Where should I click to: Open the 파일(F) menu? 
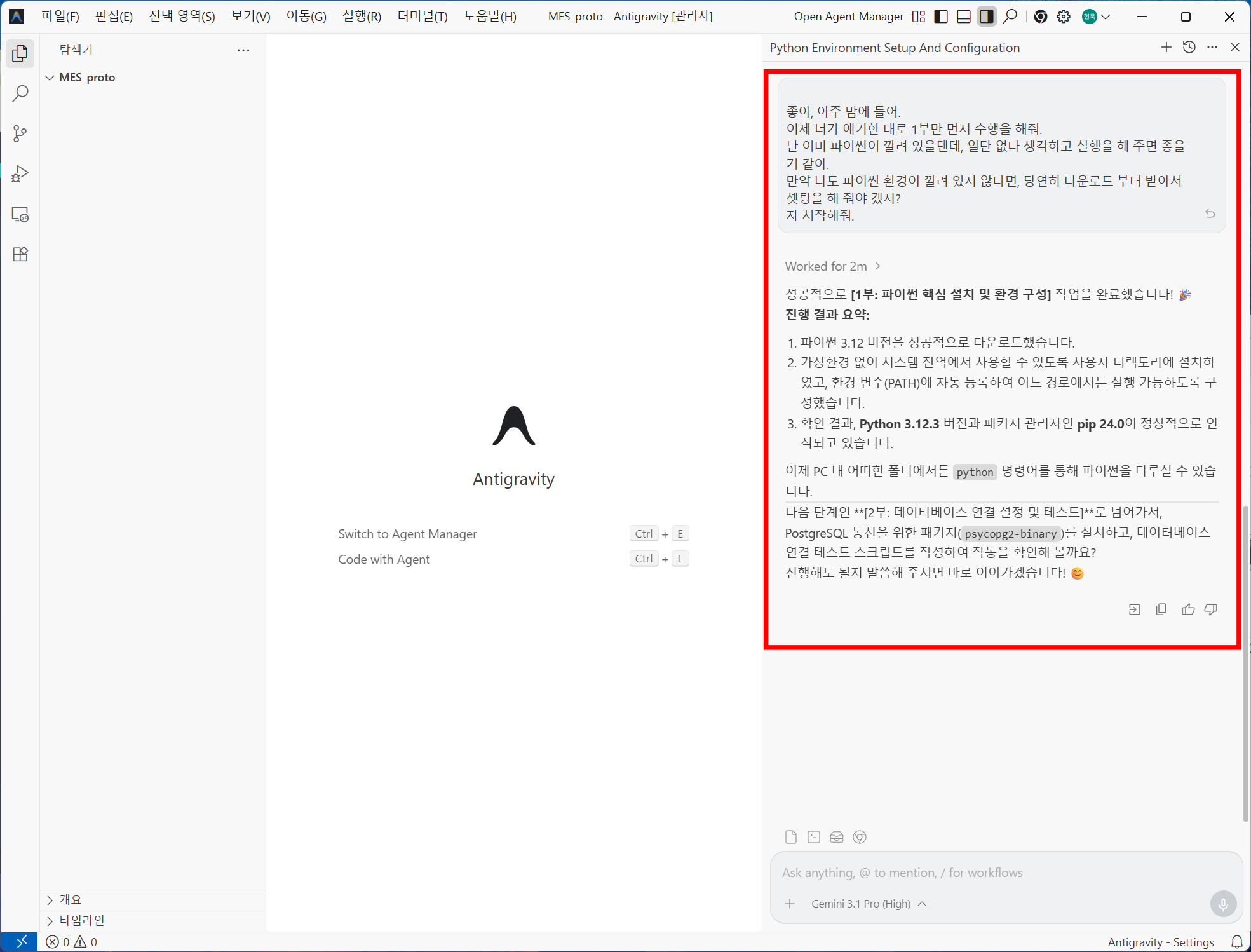(x=60, y=17)
